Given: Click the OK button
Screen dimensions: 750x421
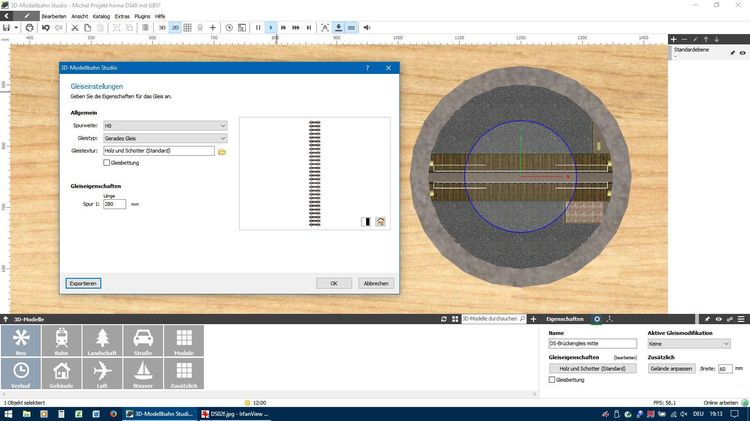Looking at the screenshot, I should 334,283.
